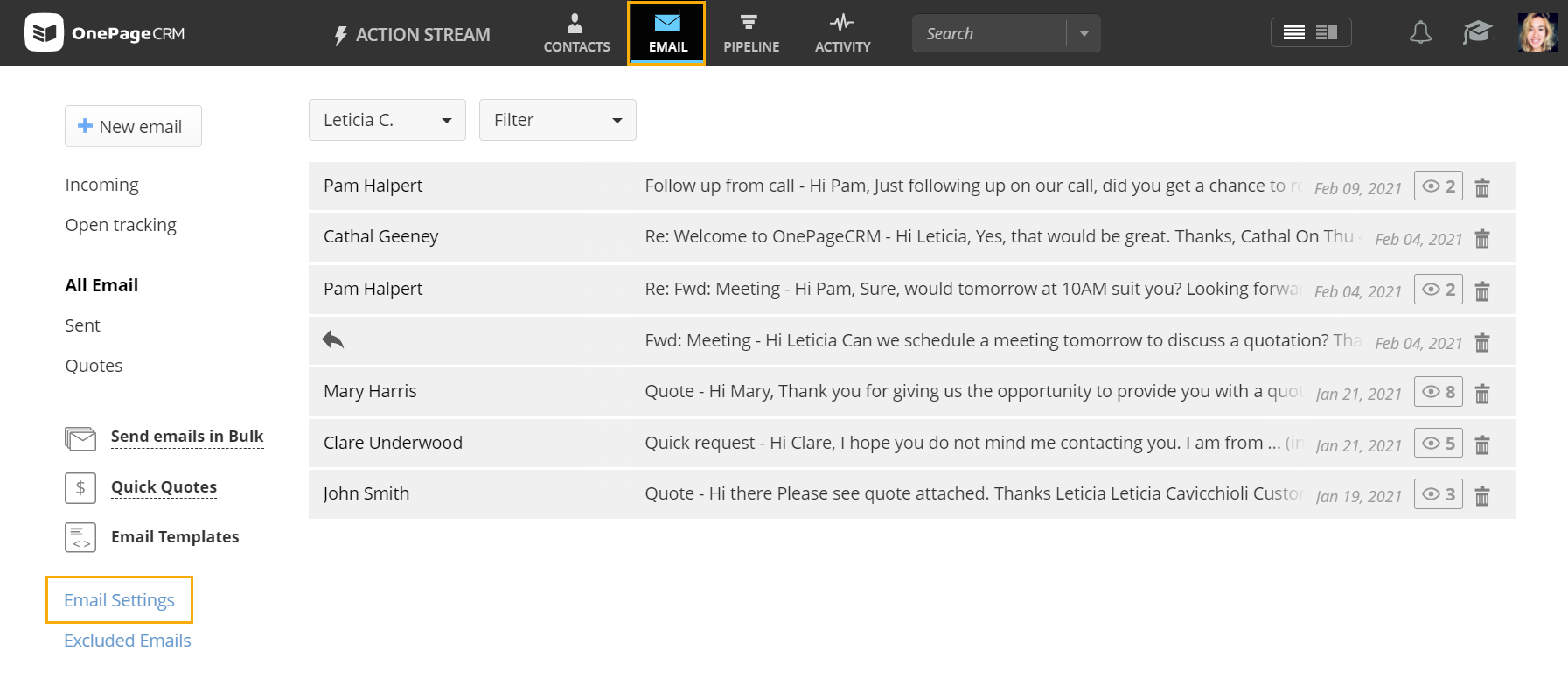Image resolution: width=1568 pixels, height=679 pixels.
Task: Open the Quick Quotes link
Action: tap(164, 486)
